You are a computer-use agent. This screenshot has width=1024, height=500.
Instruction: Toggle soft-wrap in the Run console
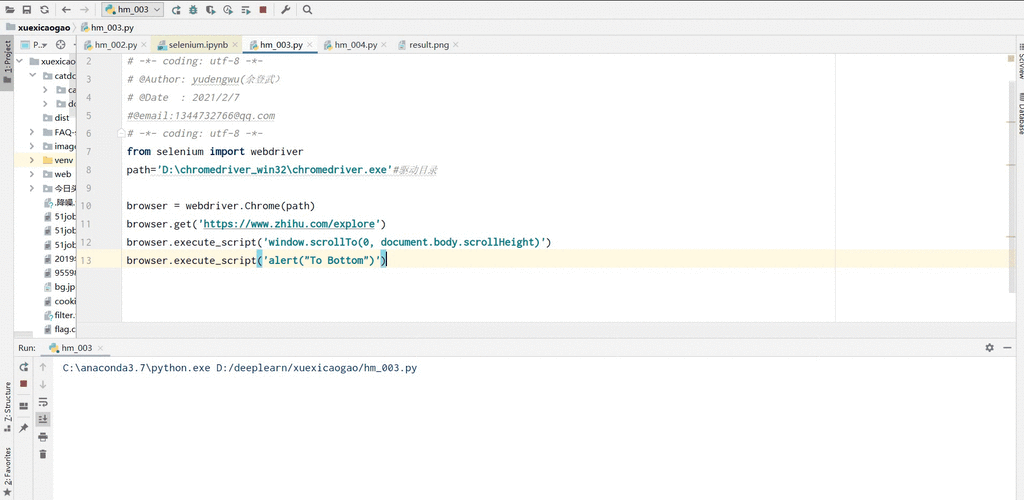tap(43, 402)
